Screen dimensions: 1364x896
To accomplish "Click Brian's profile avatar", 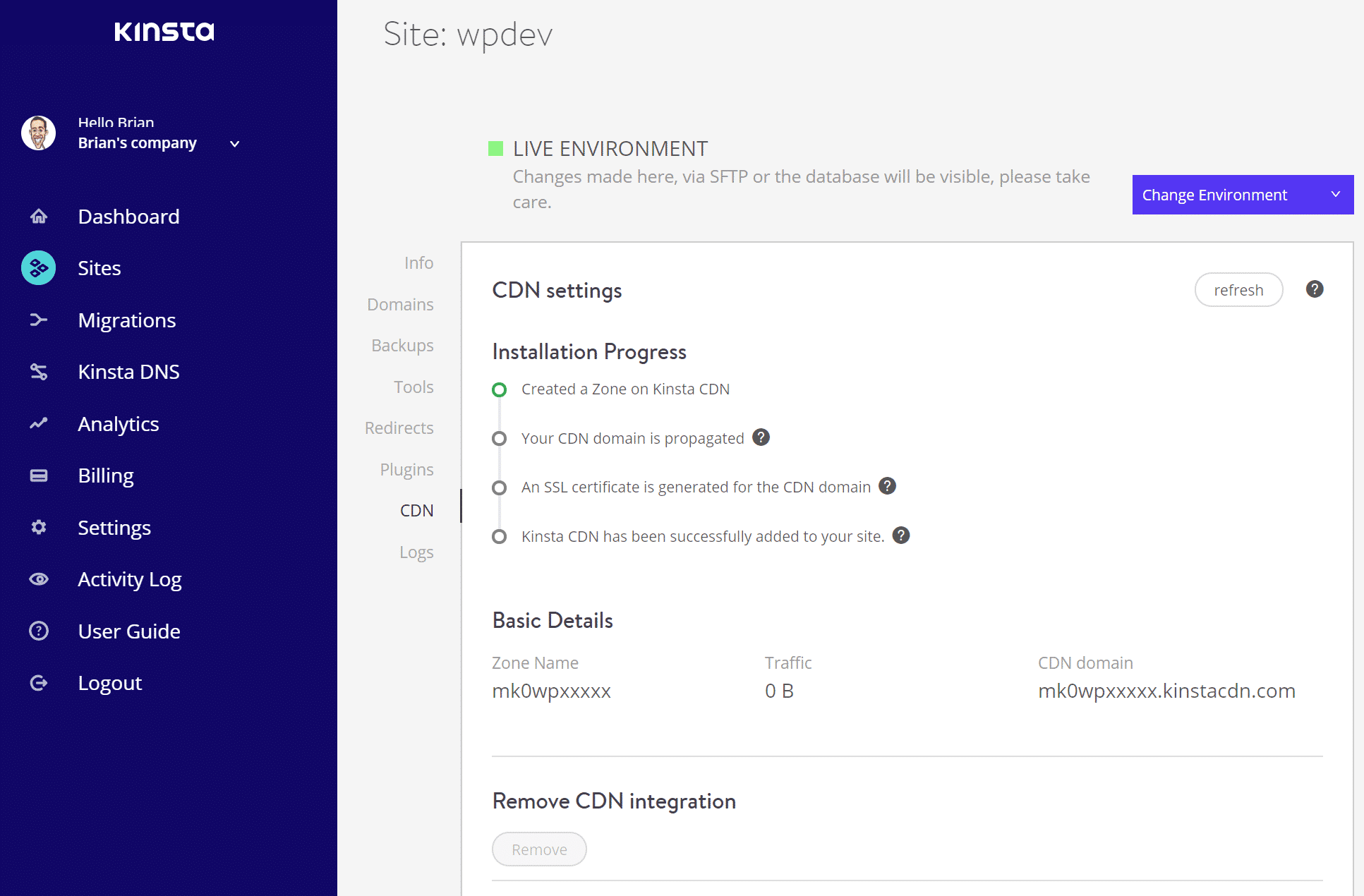I will [39, 133].
